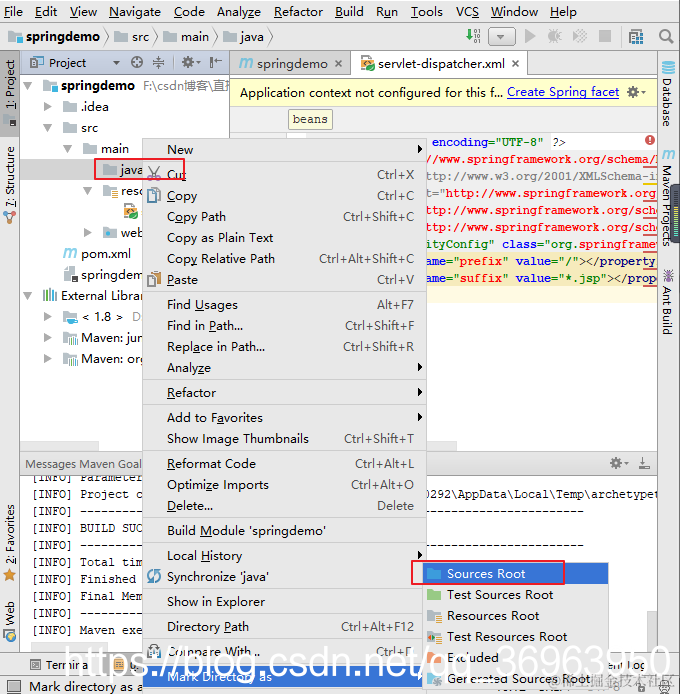The image size is (680, 694).
Task: Choose Paste in the context menu
Action: [x=285, y=280]
